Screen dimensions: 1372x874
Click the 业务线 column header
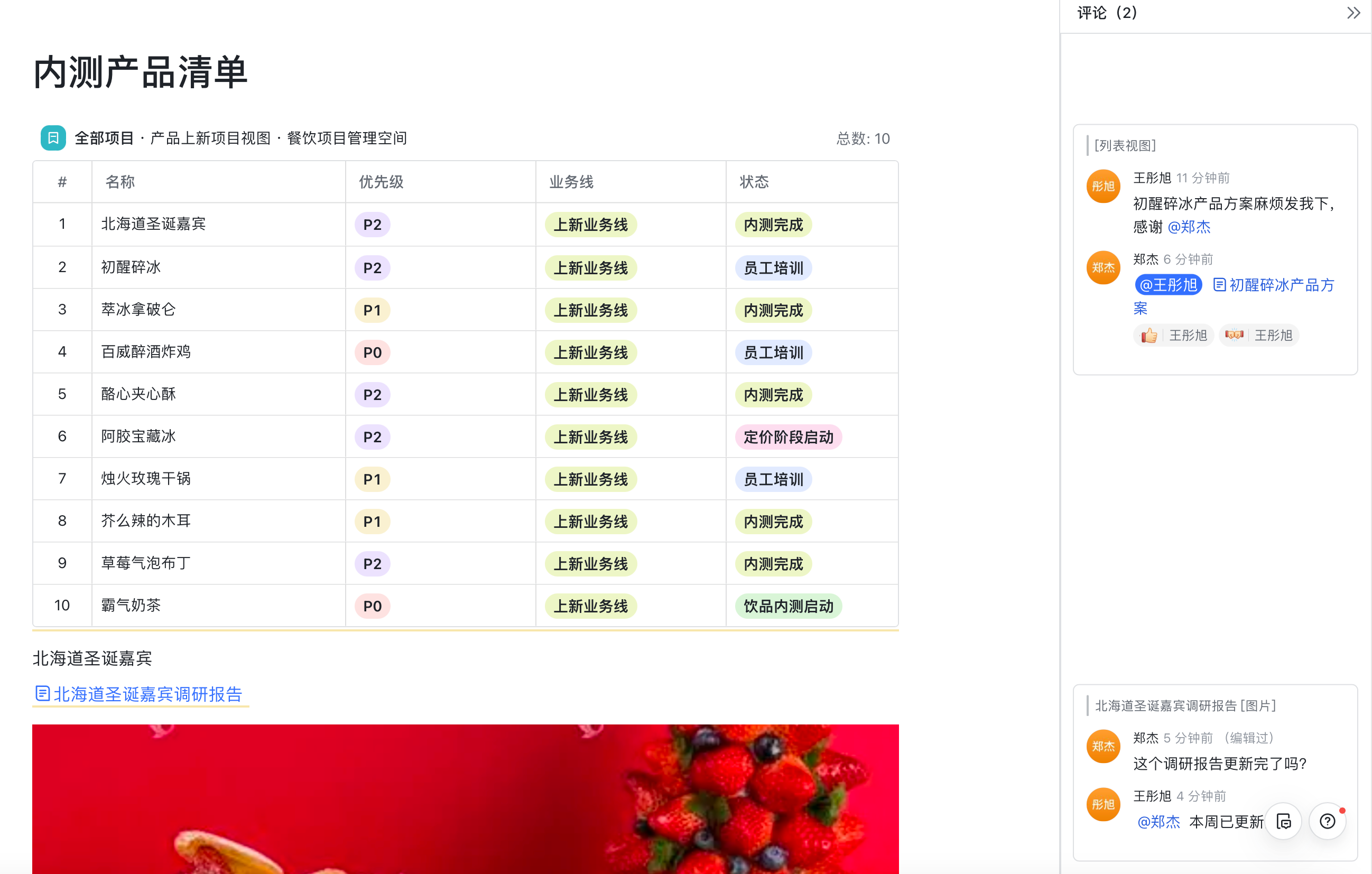pyautogui.click(x=571, y=182)
